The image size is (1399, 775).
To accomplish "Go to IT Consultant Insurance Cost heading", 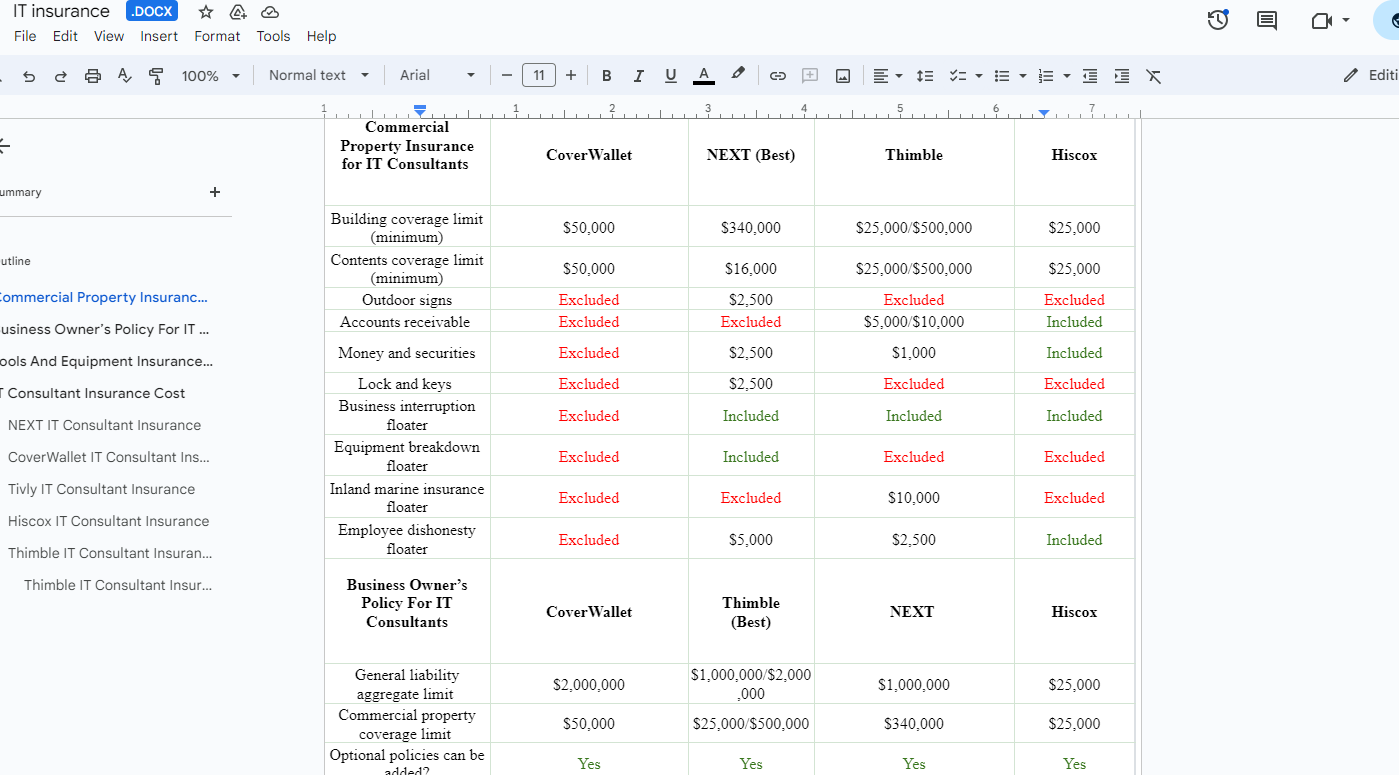I will [92, 393].
